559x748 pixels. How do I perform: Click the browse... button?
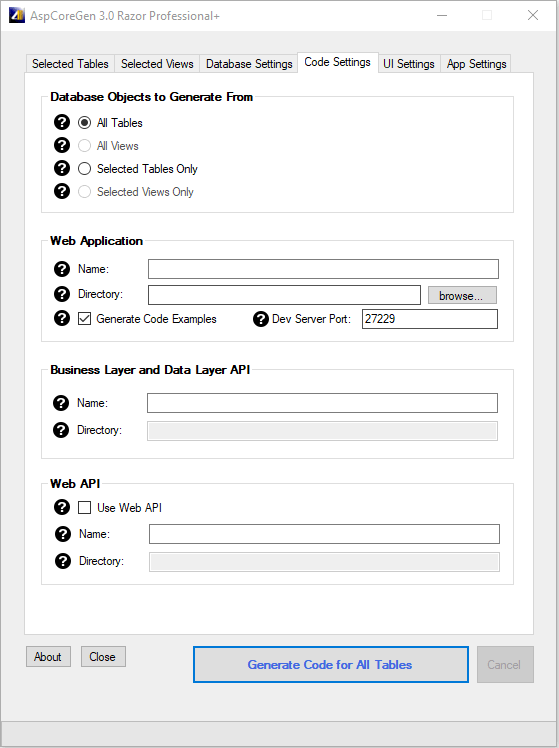(x=462, y=296)
